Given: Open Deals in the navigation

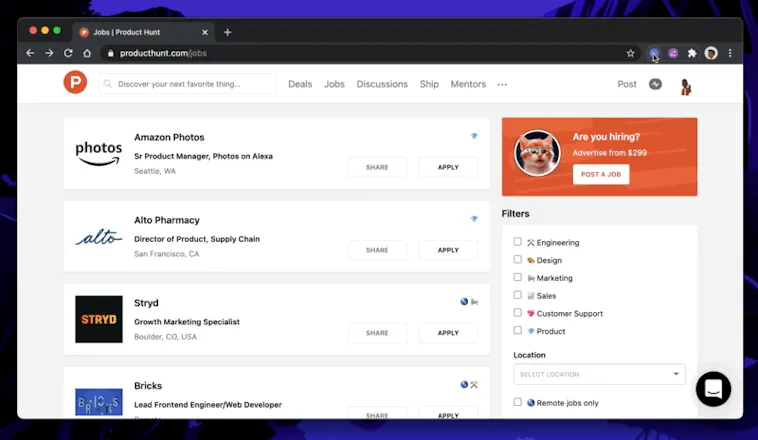Looking at the screenshot, I should [300, 84].
